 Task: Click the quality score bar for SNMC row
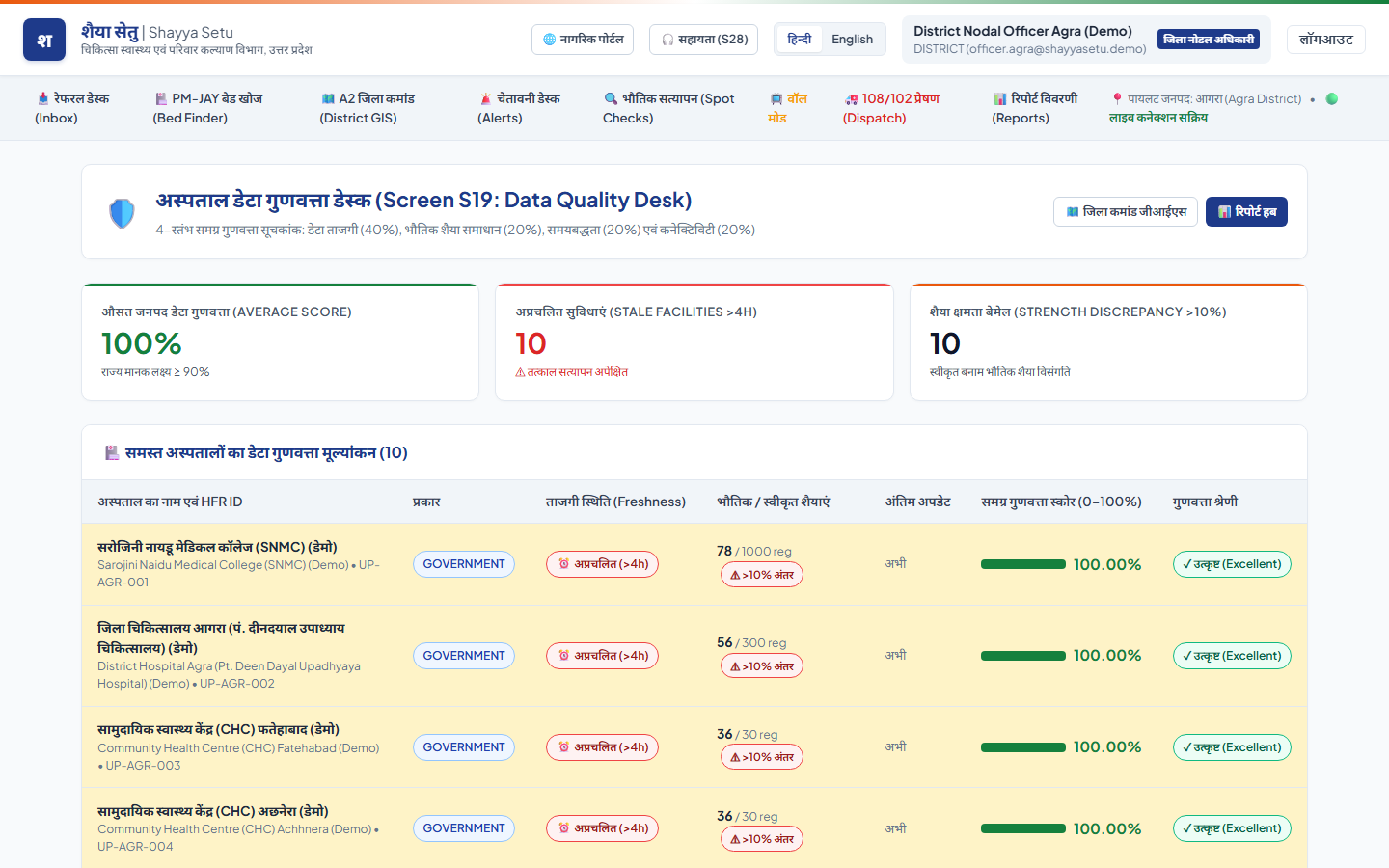[1023, 564]
